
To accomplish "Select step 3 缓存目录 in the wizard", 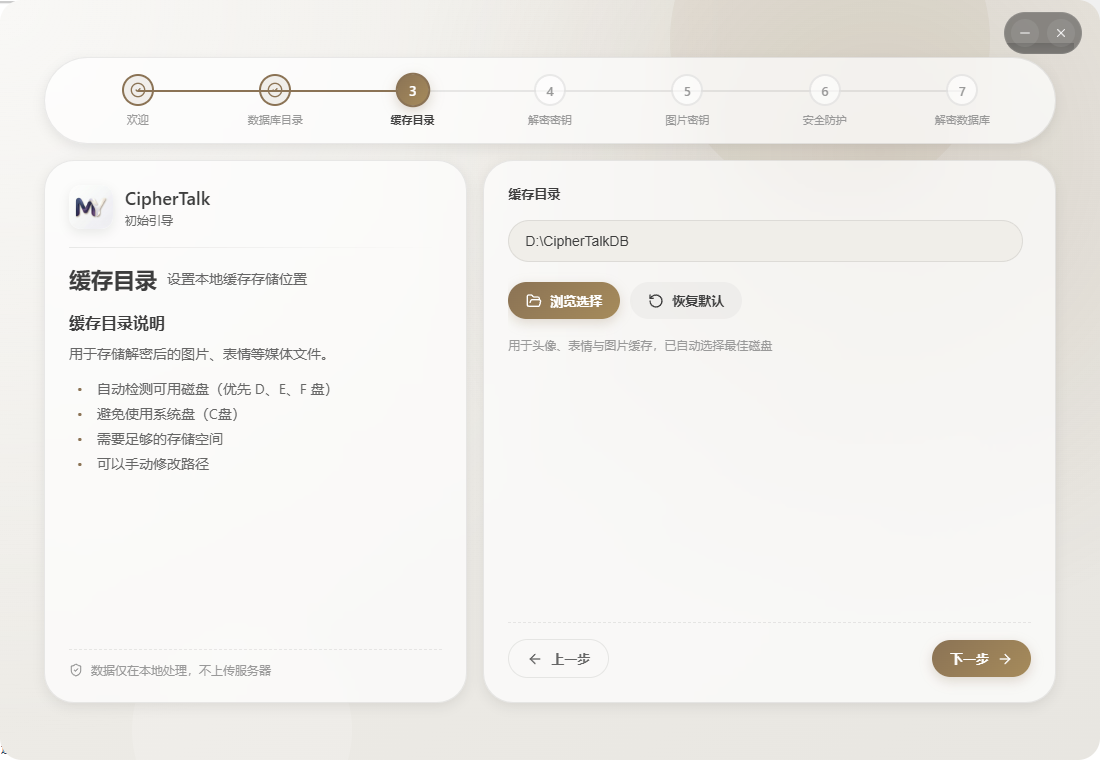I will coord(412,90).
